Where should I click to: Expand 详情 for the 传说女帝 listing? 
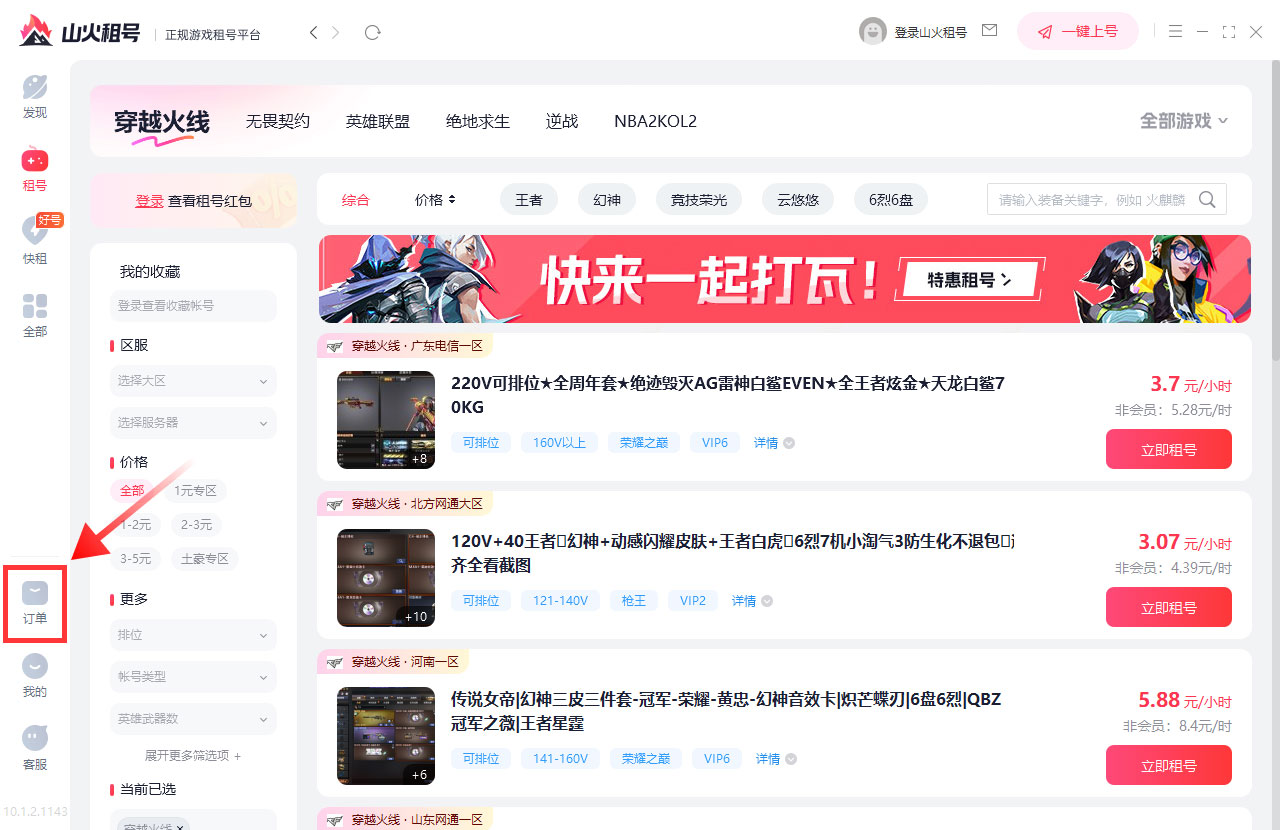coord(776,759)
